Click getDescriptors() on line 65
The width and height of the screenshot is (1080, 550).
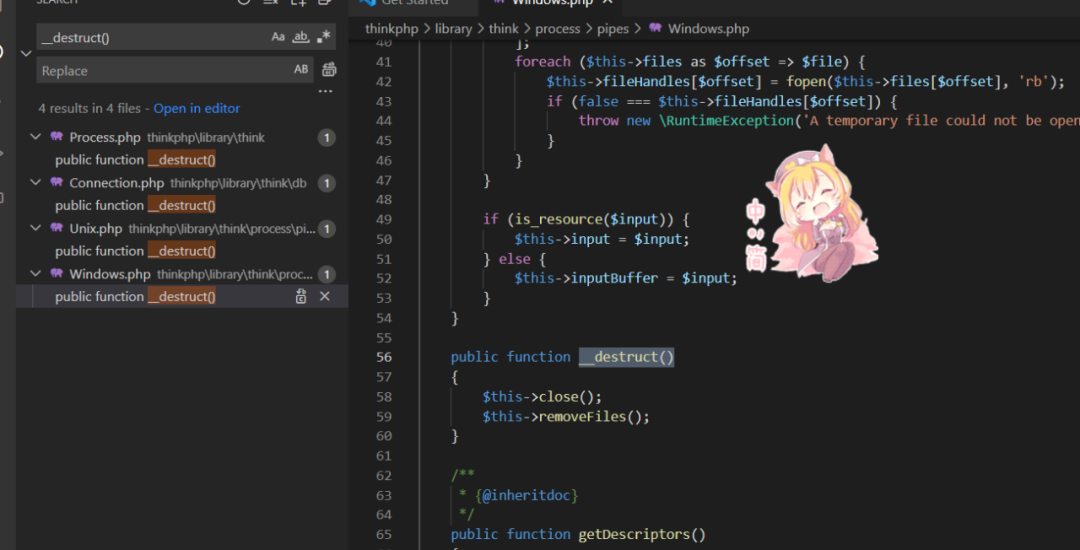click(642, 534)
